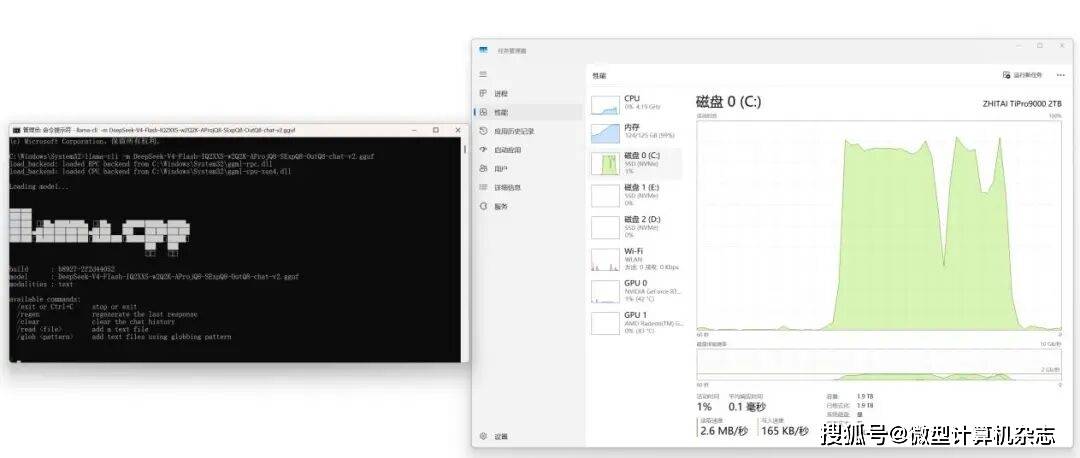
Task: Click the 2.6 MB/秒 read speed value
Action: point(724,431)
